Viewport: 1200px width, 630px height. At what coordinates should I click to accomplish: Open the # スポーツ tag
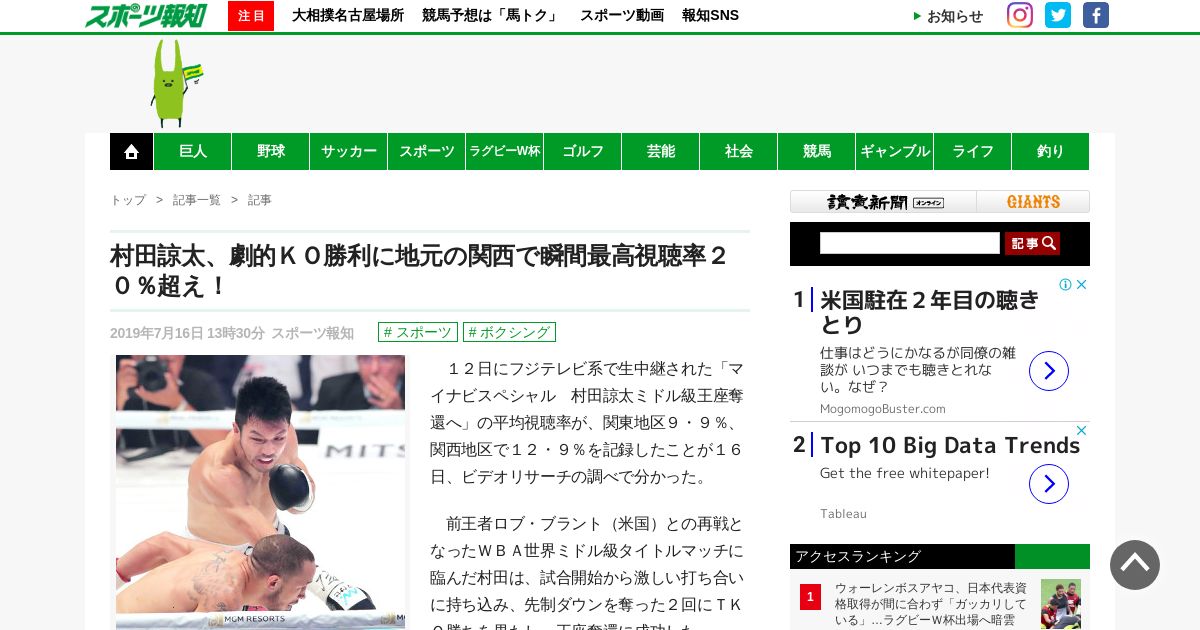click(418, 332)
